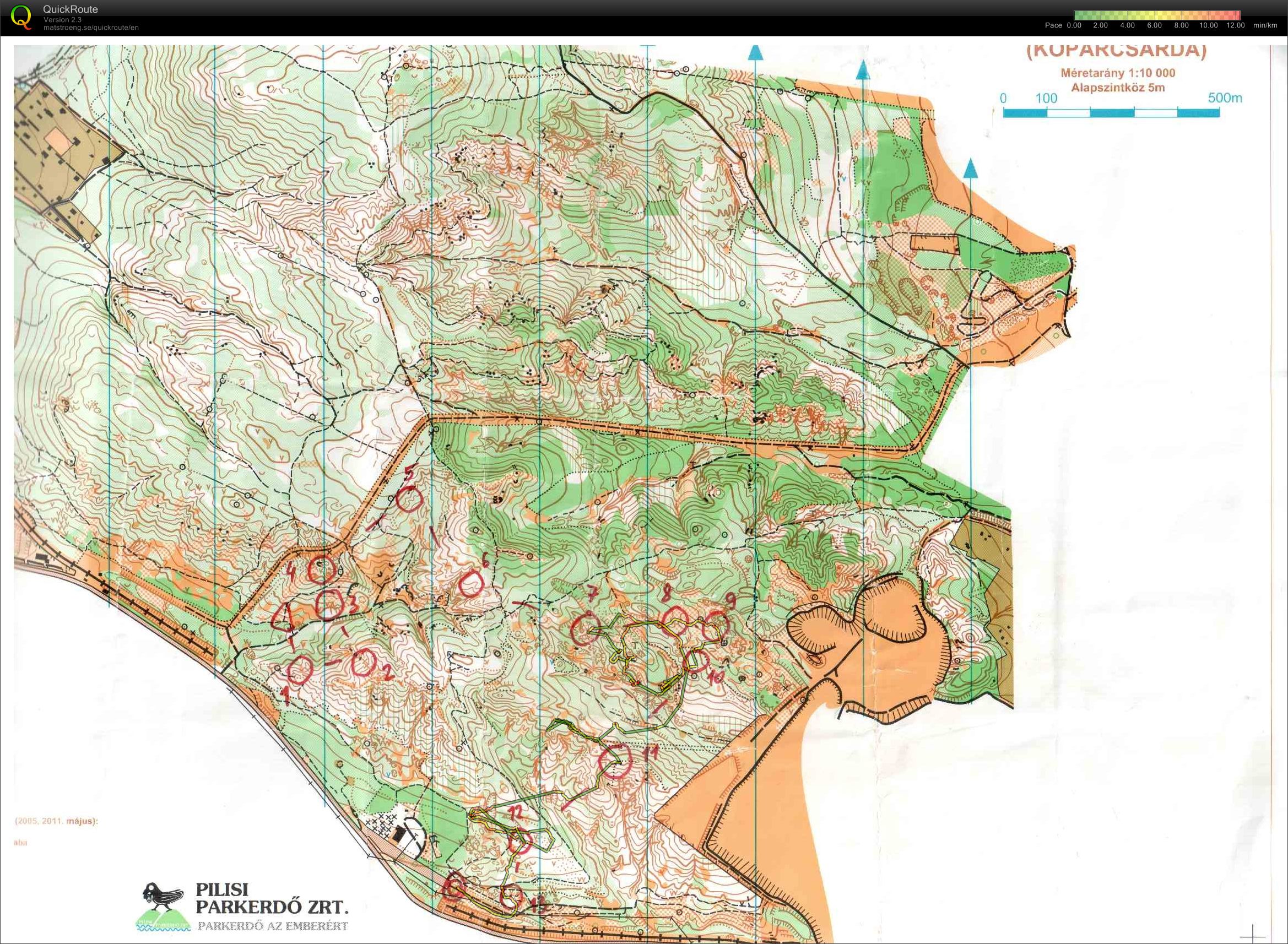Click the 0.00 pace value
This screenshot has height=944, width=1288.
point(1074,25)
